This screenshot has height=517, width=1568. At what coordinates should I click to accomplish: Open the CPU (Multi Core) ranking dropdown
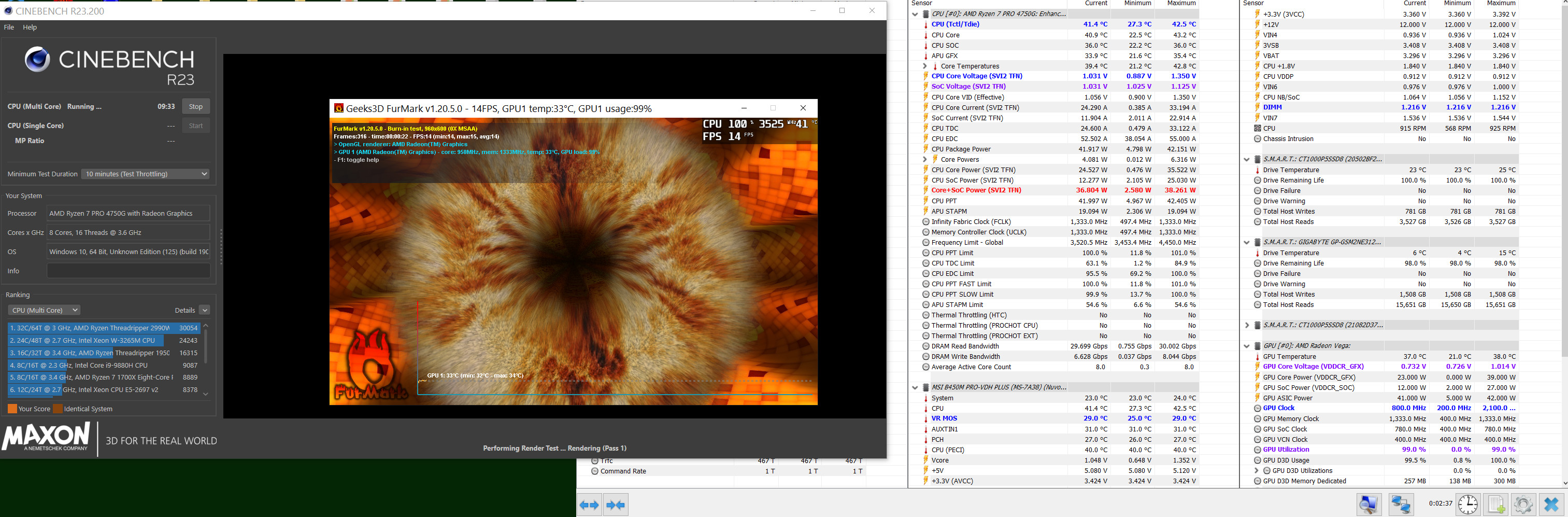tap(44, 311)
